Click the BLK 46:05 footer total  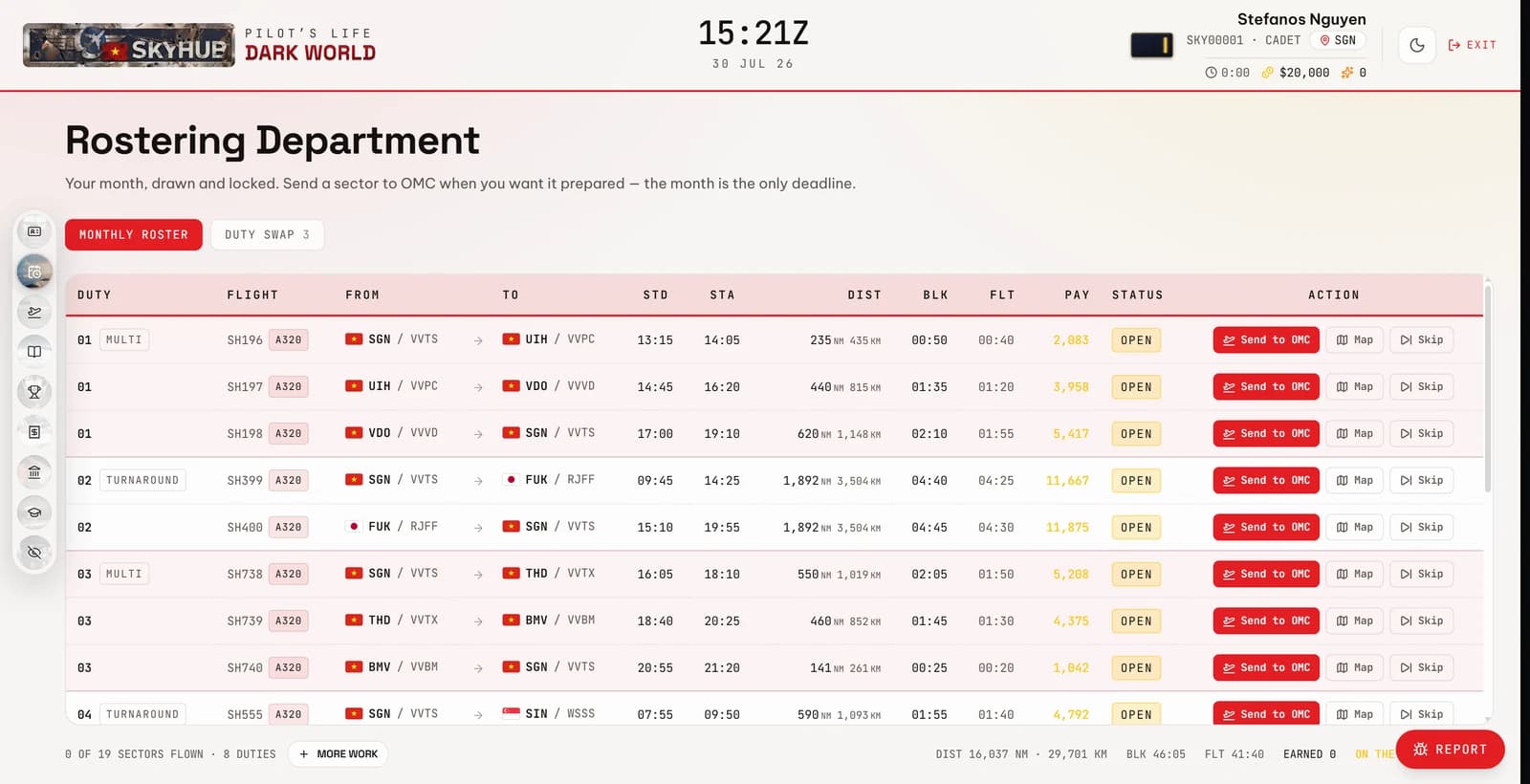click(1155, 754)
